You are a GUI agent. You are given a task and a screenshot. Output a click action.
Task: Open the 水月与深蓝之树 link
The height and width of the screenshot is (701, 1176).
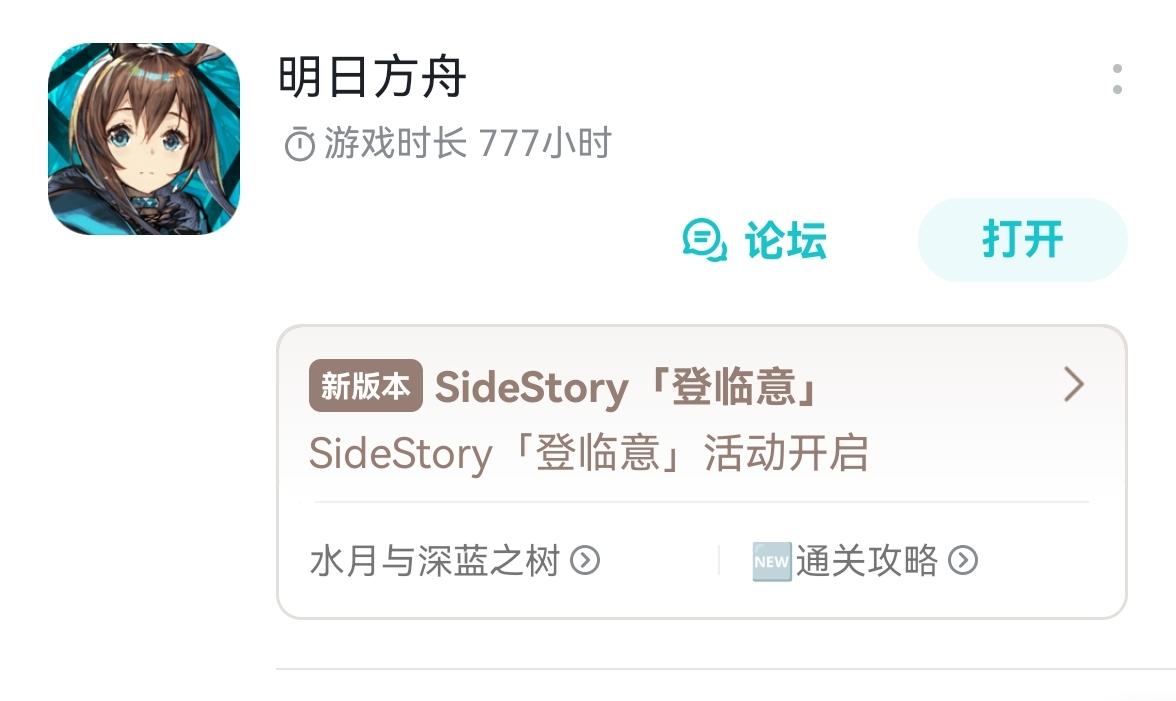[435, 561]
